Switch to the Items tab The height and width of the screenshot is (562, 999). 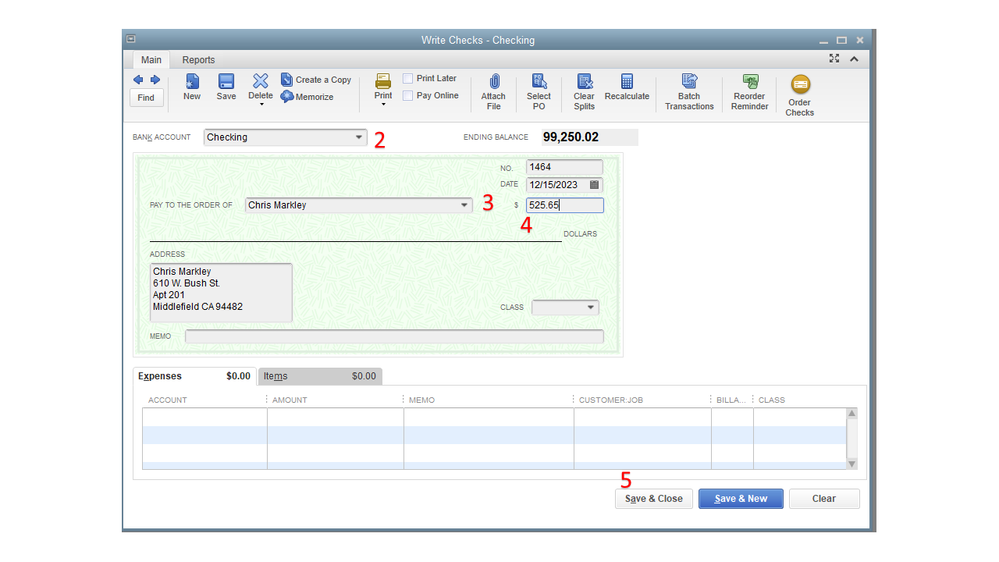(x=320, y=376)
